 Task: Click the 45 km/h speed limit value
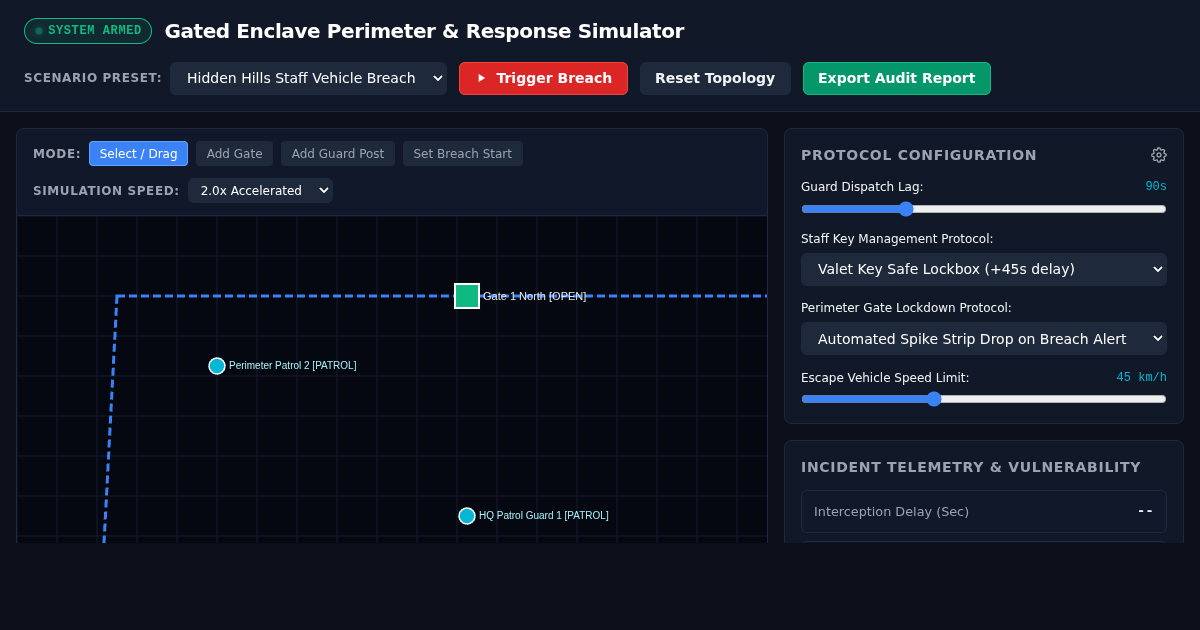point(1142,378)
